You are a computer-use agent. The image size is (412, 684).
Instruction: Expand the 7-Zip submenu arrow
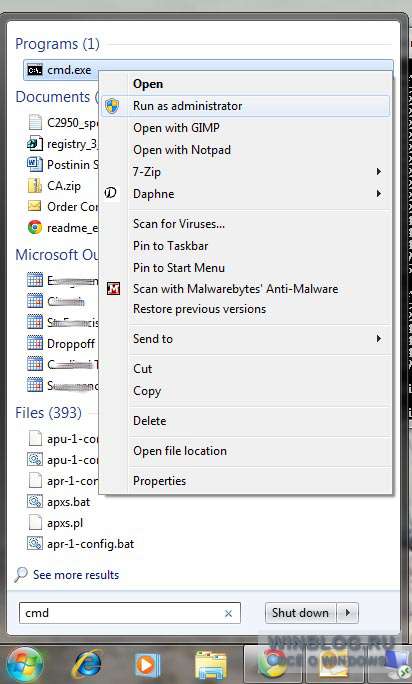tap(379, 171)
